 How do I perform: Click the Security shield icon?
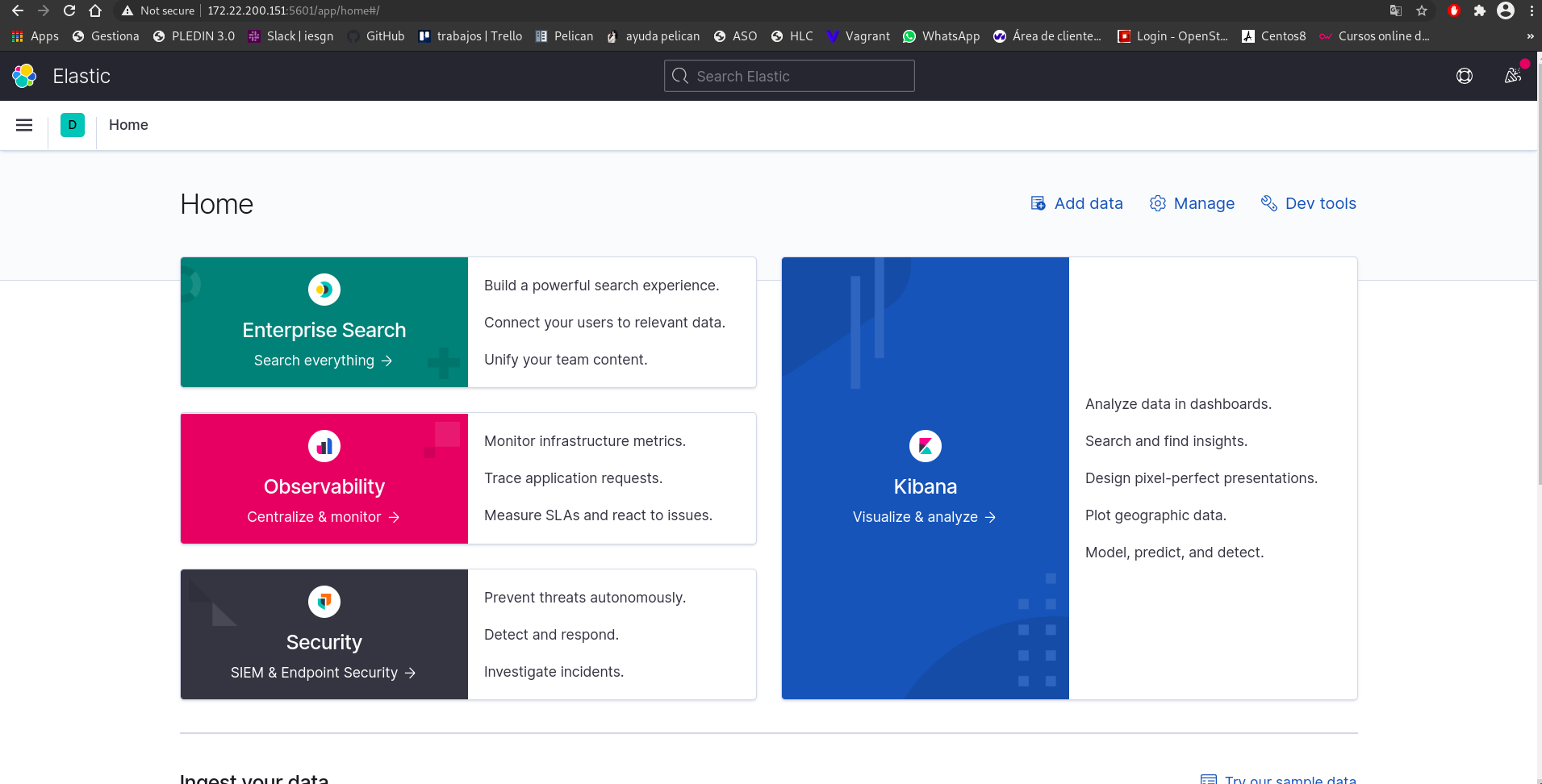tap(324, 601)
